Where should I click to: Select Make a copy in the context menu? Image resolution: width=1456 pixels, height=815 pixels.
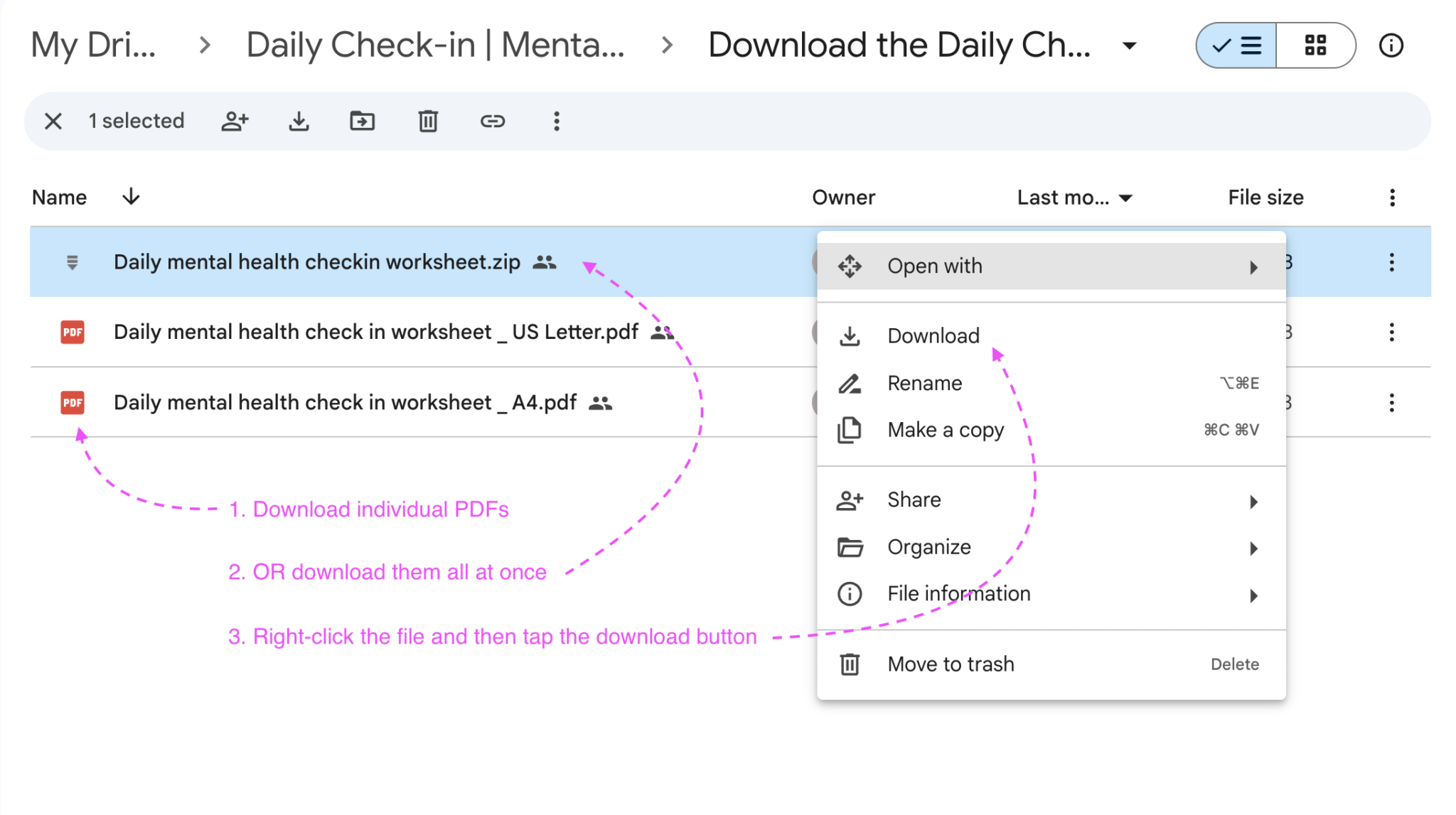(945, 429)
